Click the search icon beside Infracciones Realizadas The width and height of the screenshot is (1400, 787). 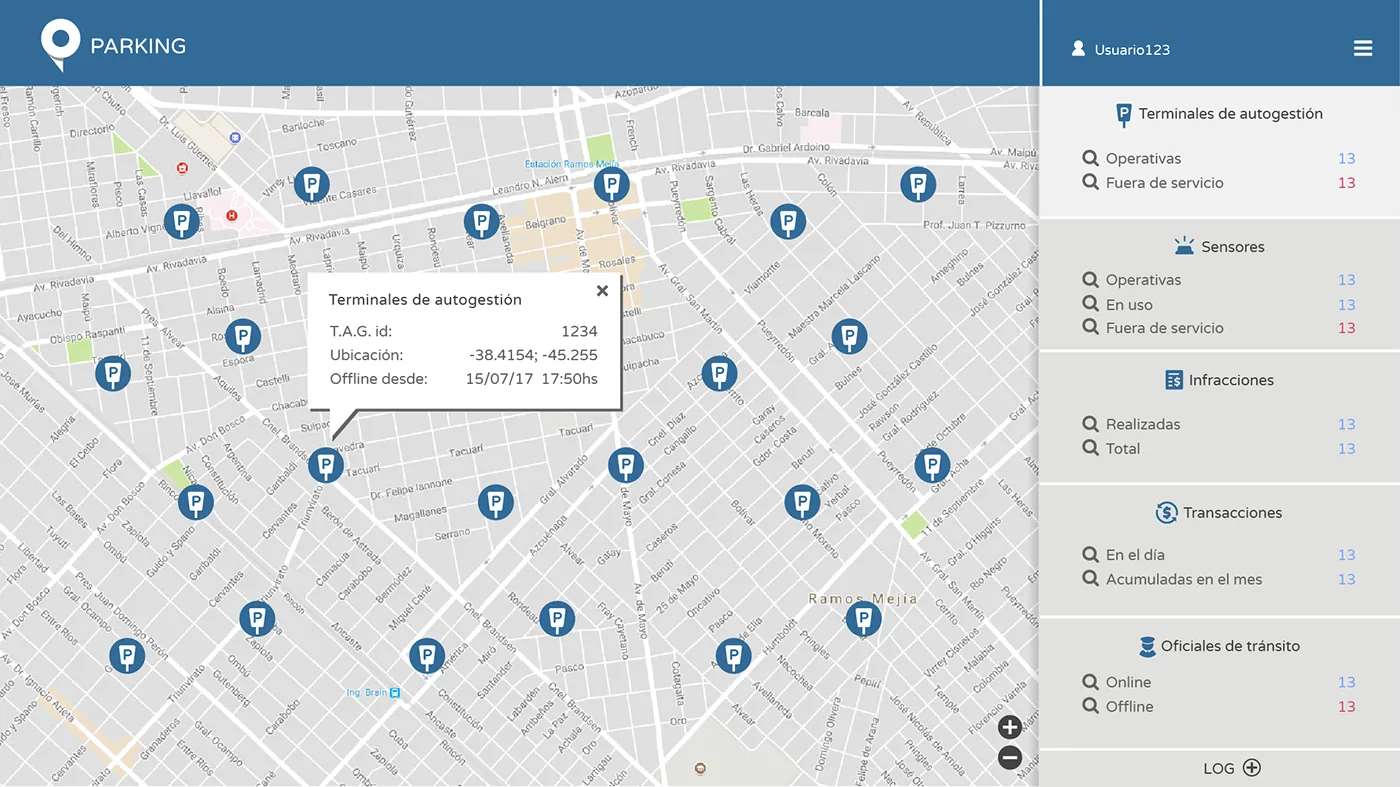click(1091, 424)
